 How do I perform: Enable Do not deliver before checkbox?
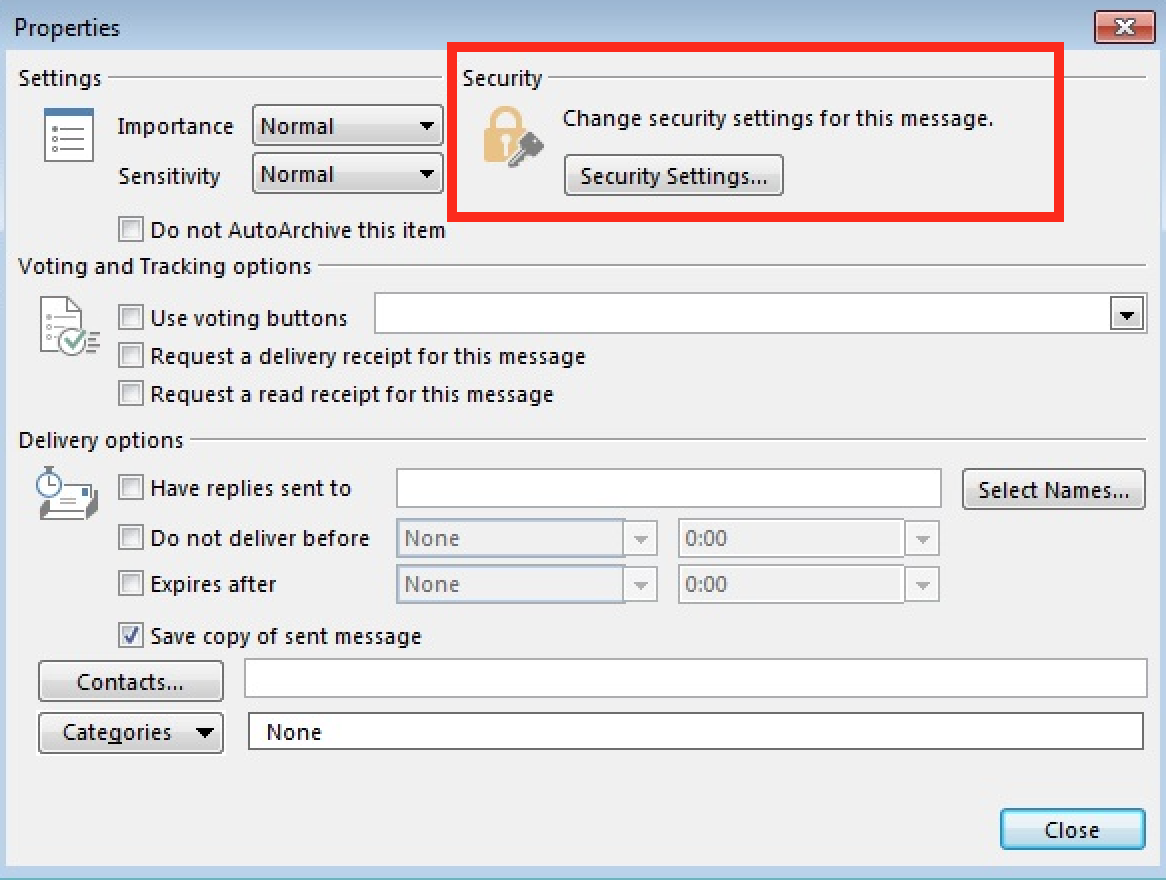point(131,538)
